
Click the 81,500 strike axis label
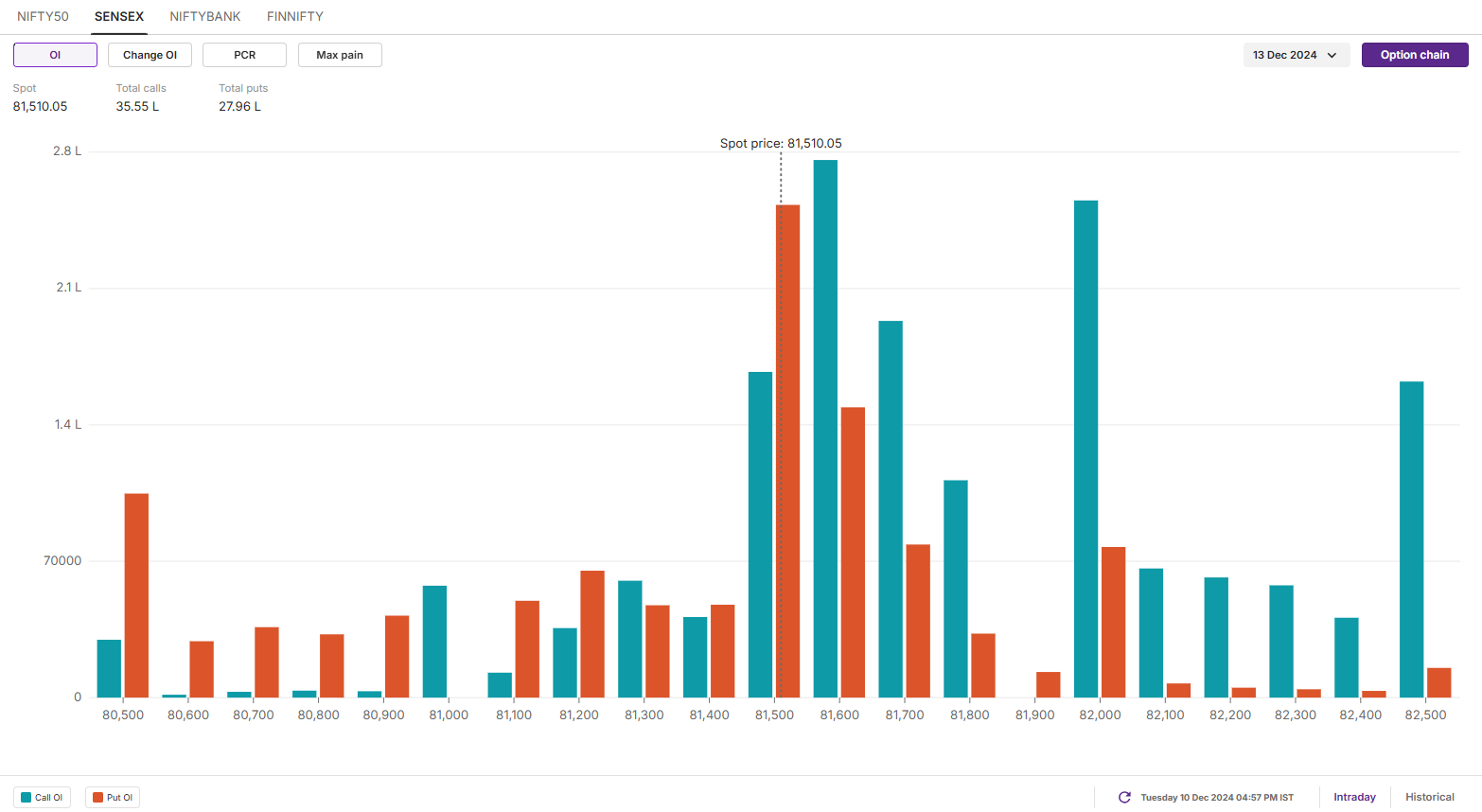[x=774, y=715]
